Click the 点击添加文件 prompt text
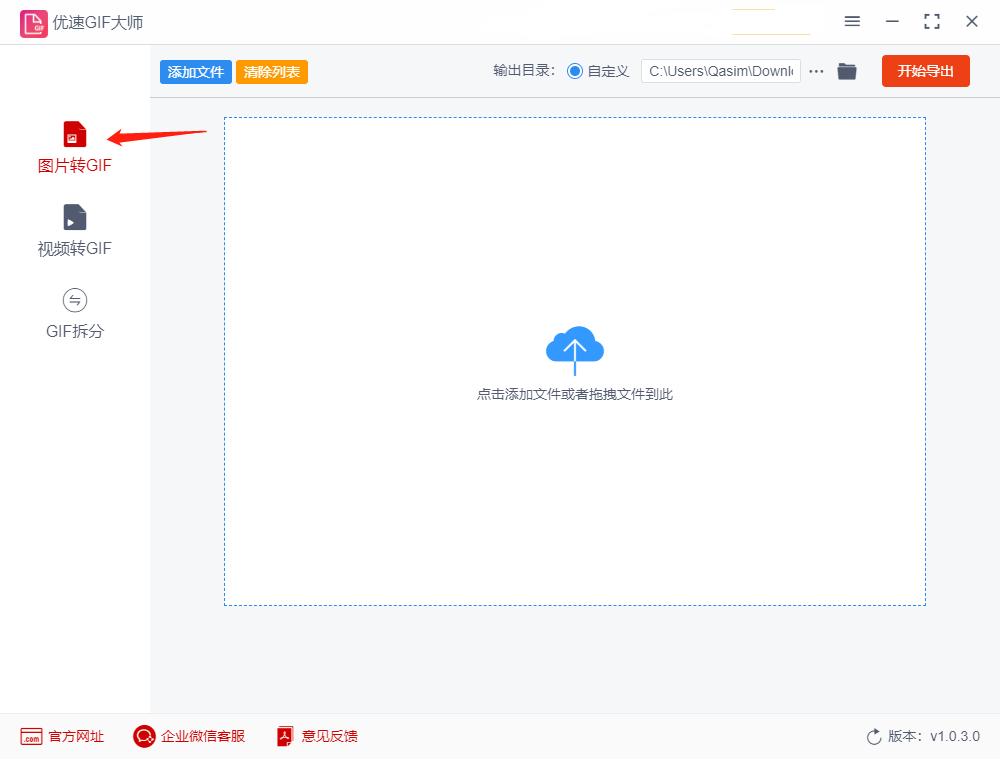The image size is (1000, 760). (574, 394)
